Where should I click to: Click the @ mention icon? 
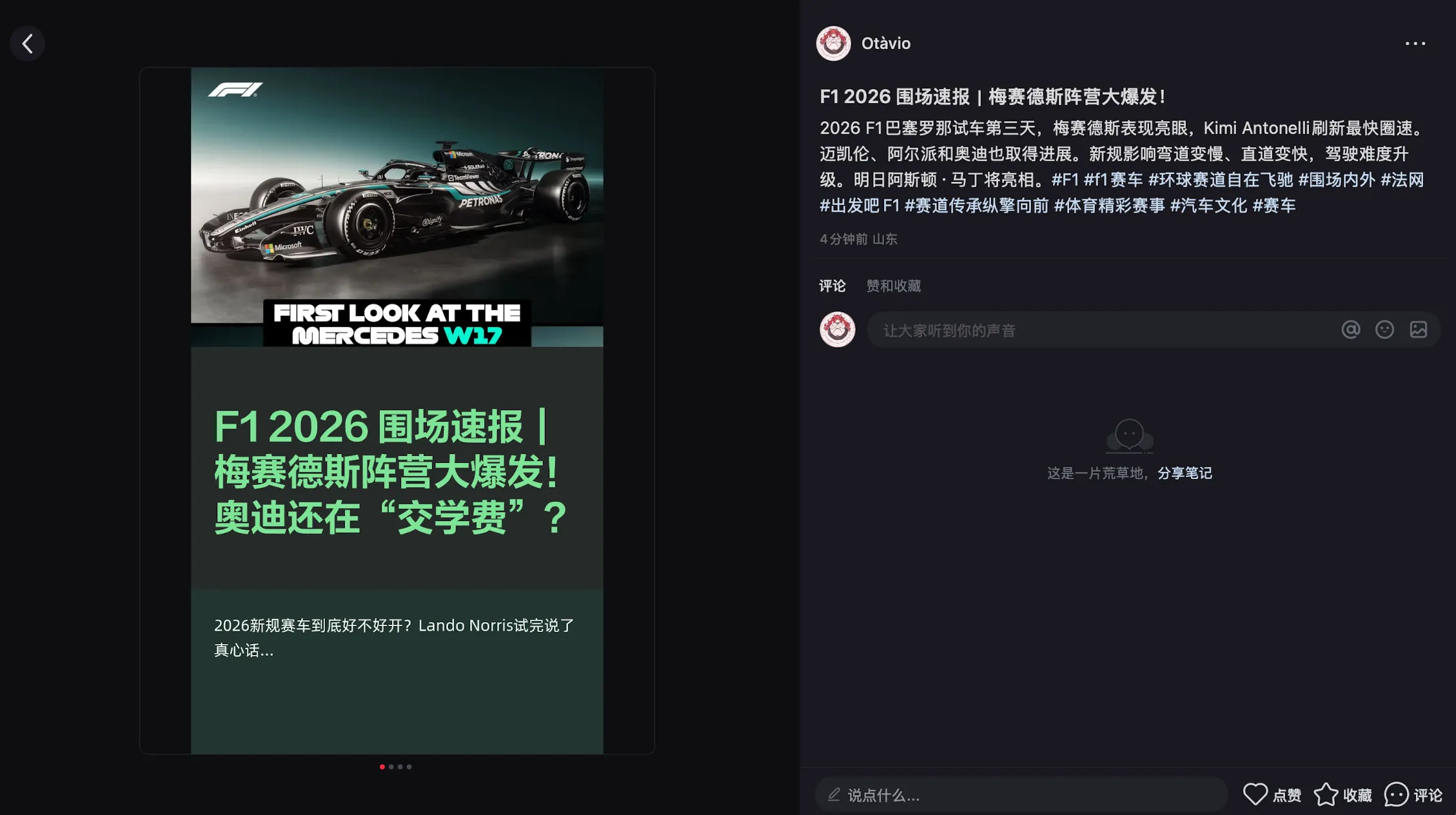click(1350, 330)
